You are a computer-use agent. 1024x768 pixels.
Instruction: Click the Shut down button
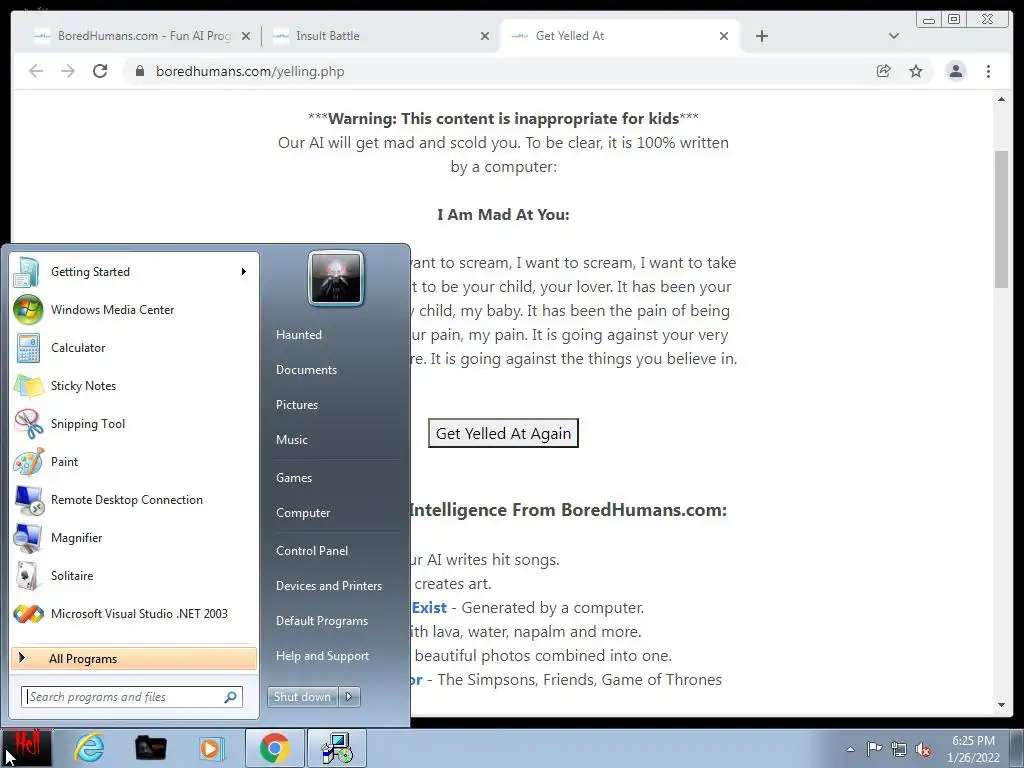point(302,697)
